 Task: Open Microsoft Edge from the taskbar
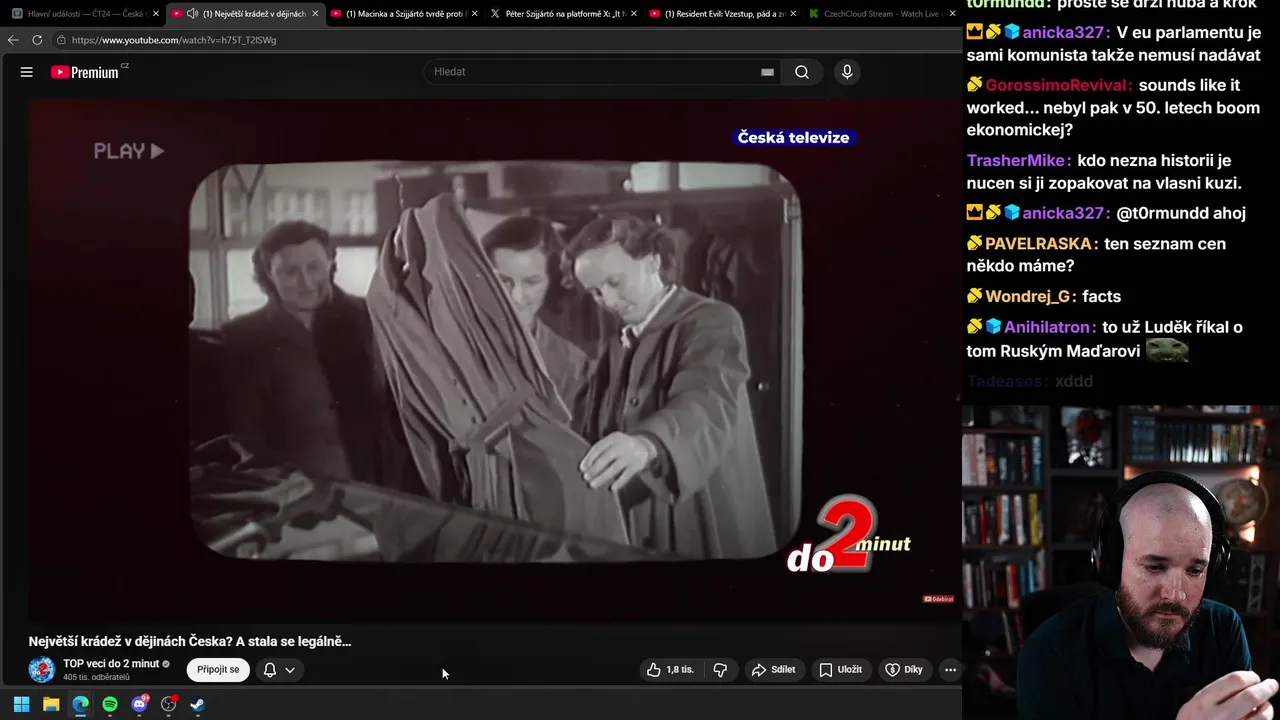pyautogui.click(x=80, y=704)
